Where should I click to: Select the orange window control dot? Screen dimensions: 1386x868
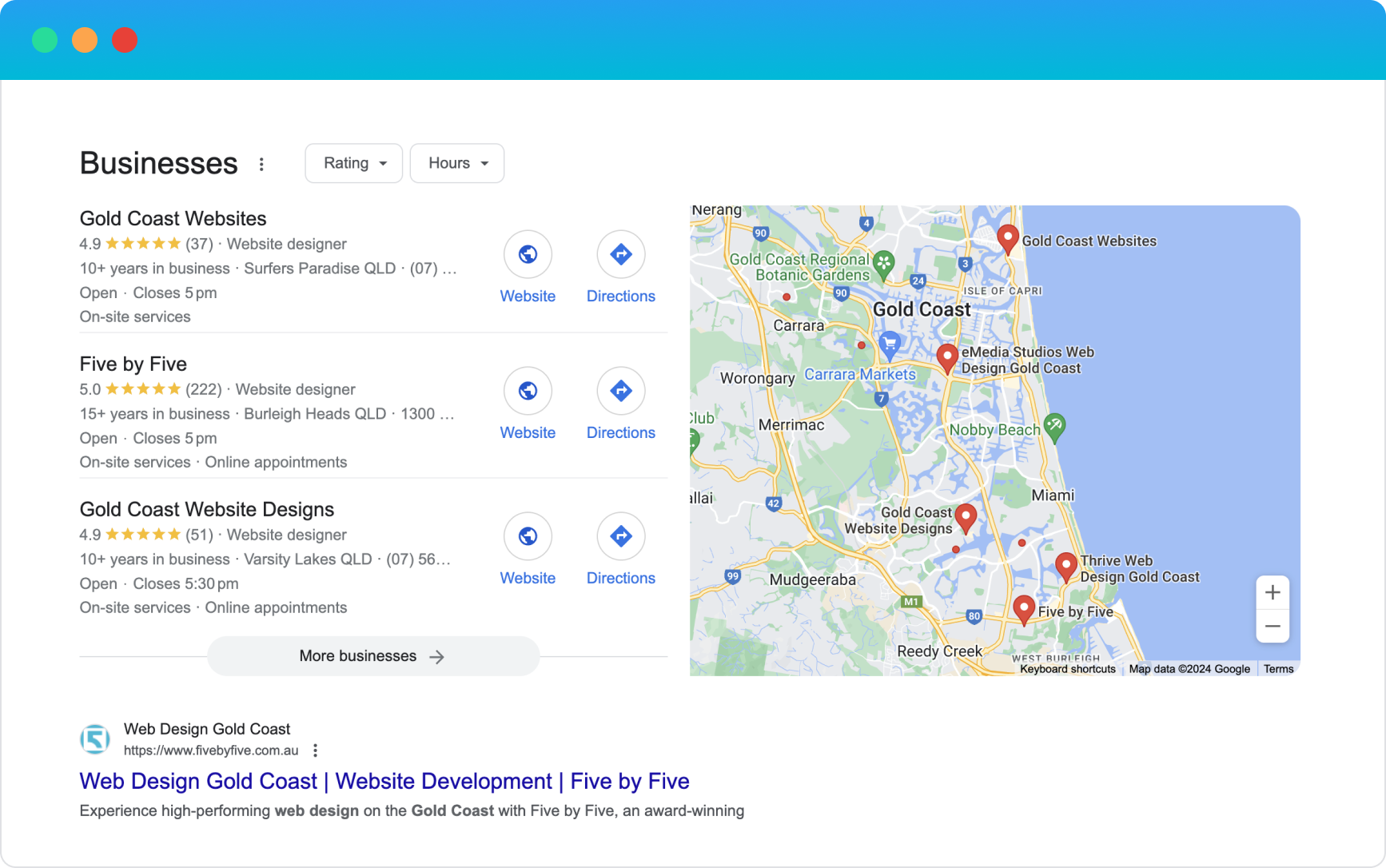85,39
